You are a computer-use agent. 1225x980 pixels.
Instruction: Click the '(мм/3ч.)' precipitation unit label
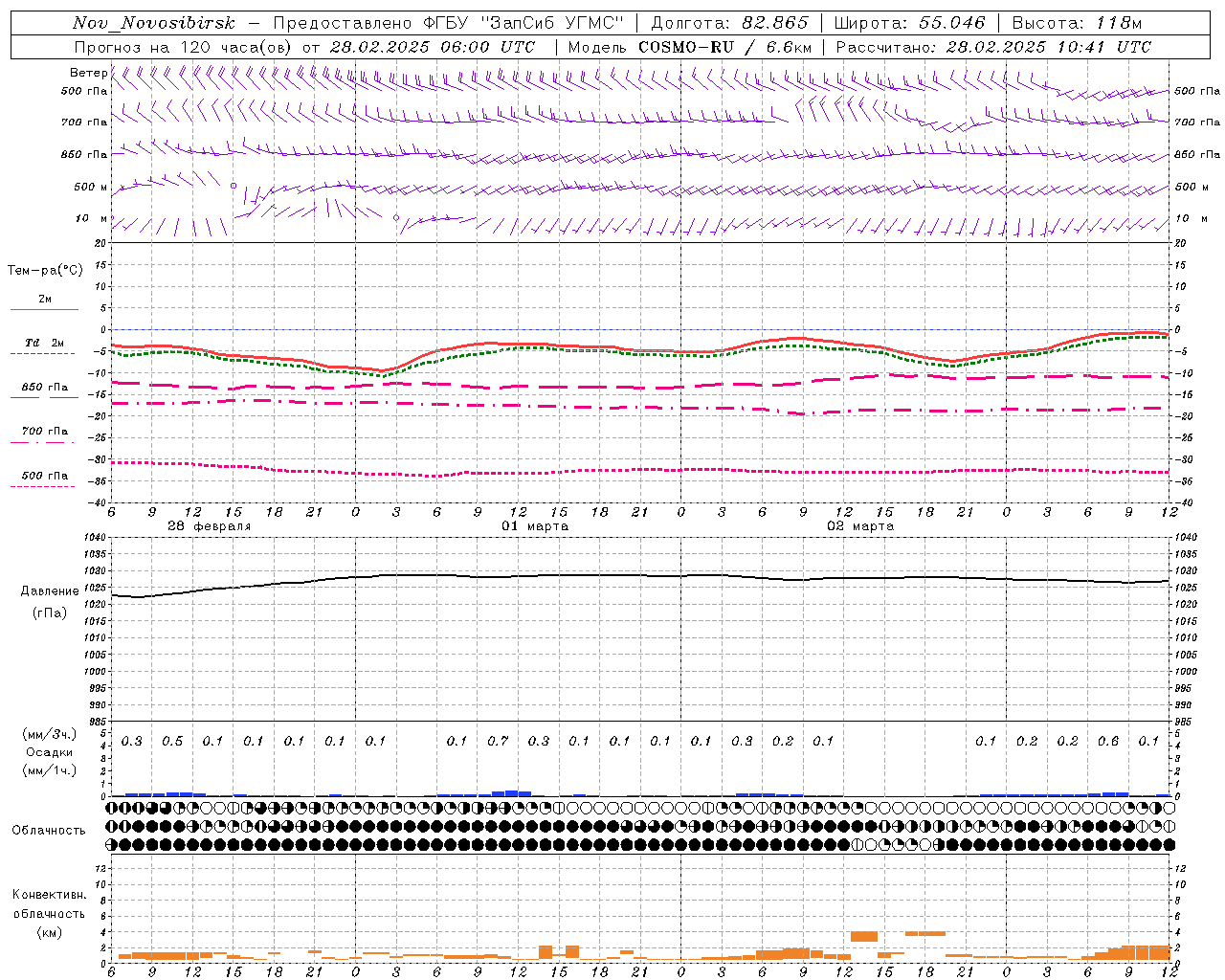(50, 734)
